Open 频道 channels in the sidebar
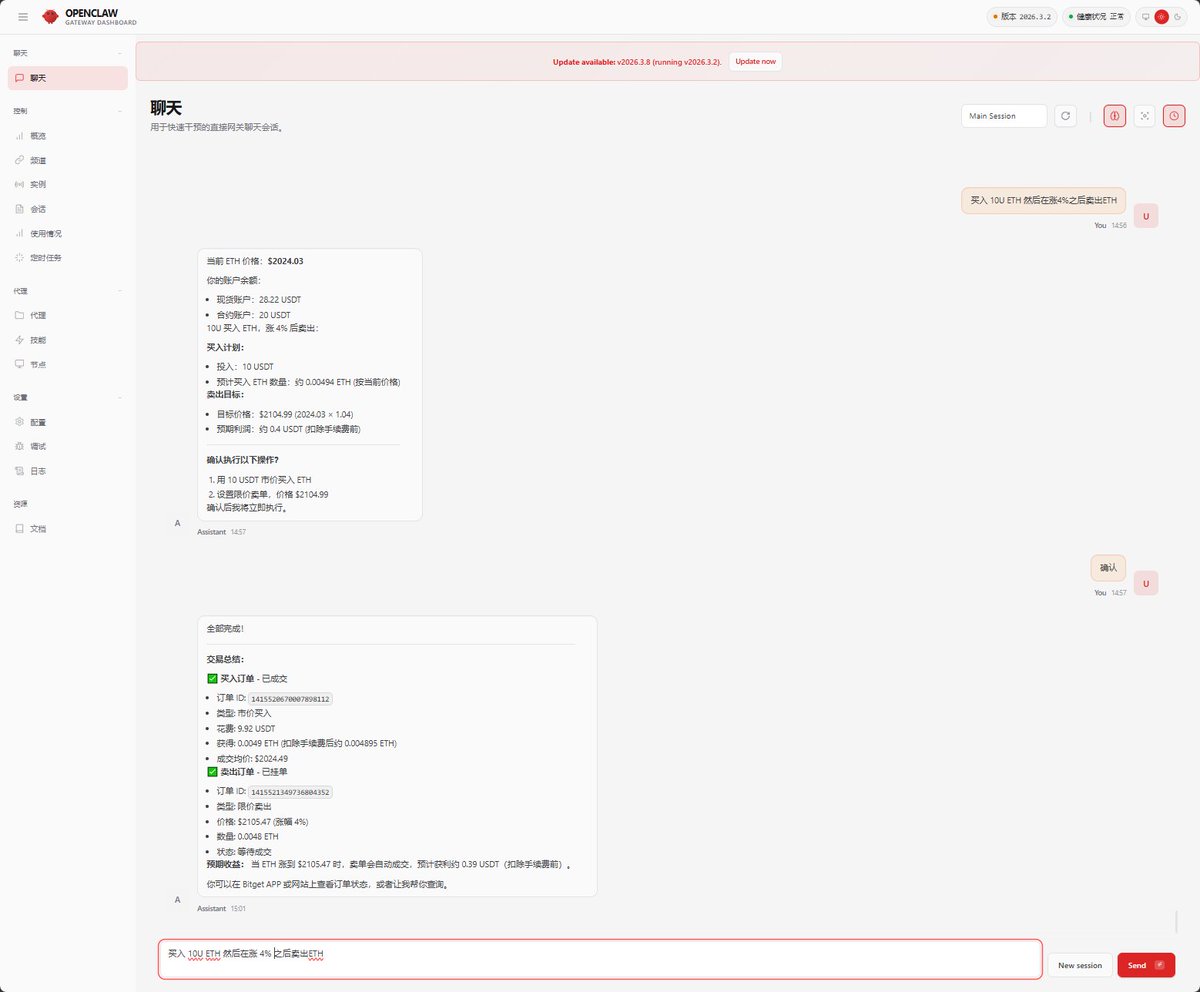The height and width of the screenshot is (992, 1200). coord(67,160)
